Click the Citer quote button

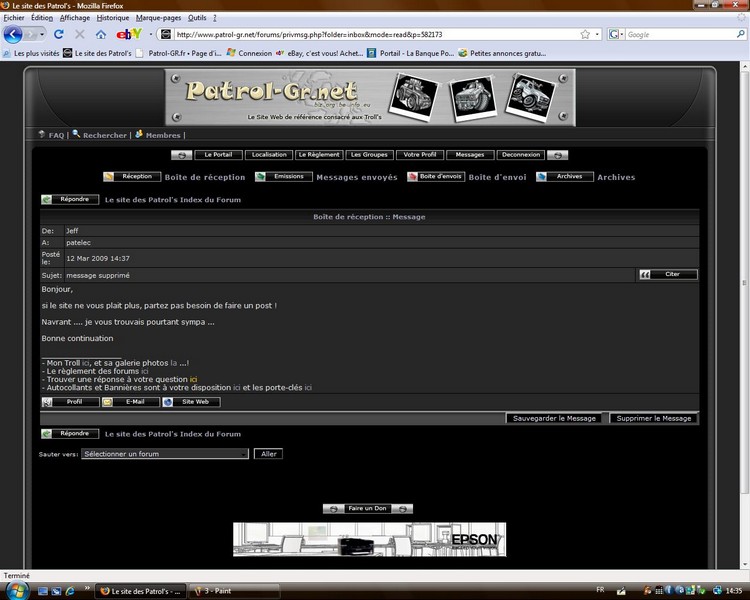pos(668,274)
